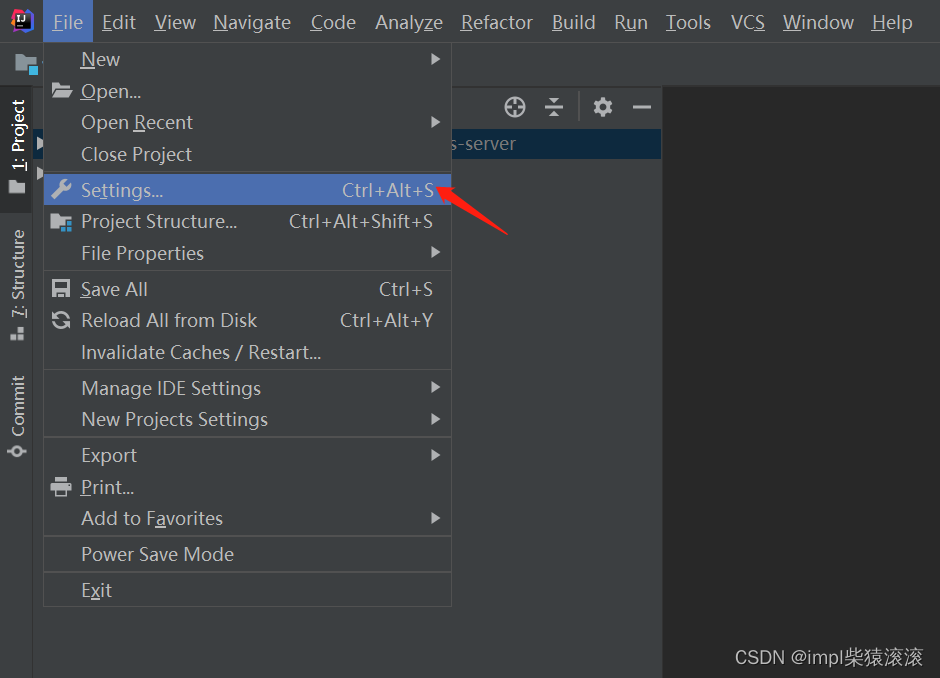Select Exit from File menu

tap(96, 590)
